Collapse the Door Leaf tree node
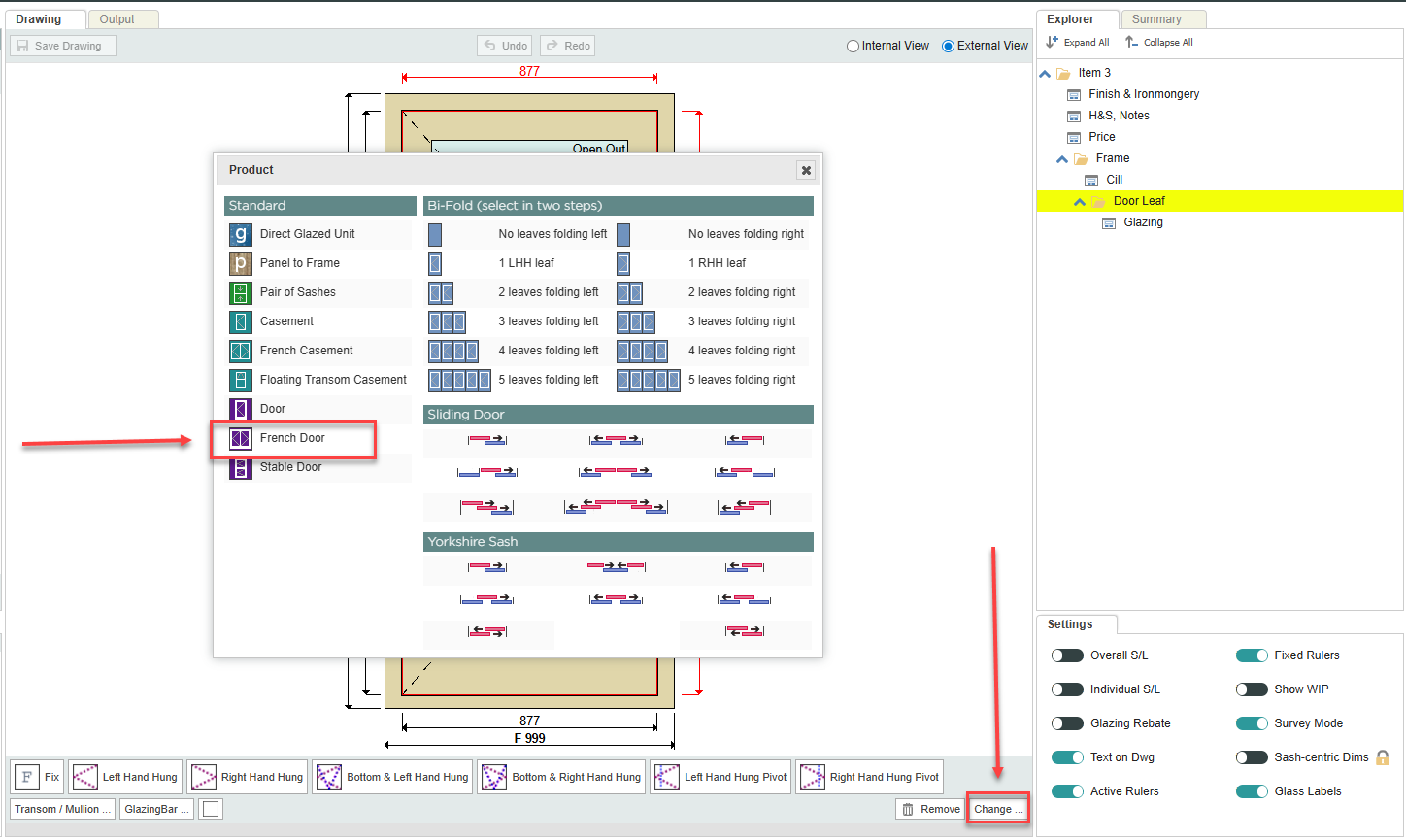Screen dimensions: 1406x840 [x=1080, y=202]
